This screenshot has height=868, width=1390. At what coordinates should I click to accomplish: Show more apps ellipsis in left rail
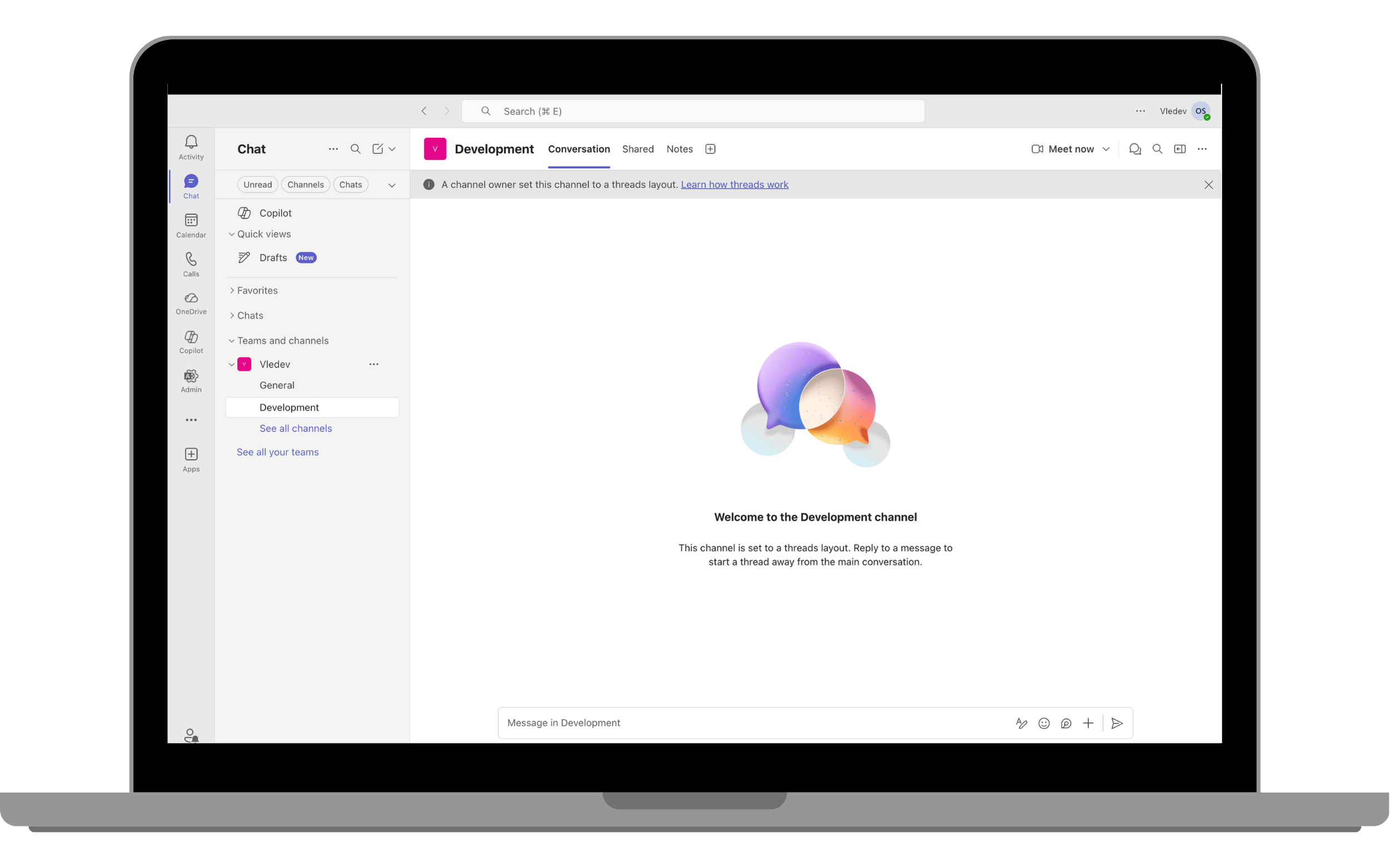pos(191,420)
